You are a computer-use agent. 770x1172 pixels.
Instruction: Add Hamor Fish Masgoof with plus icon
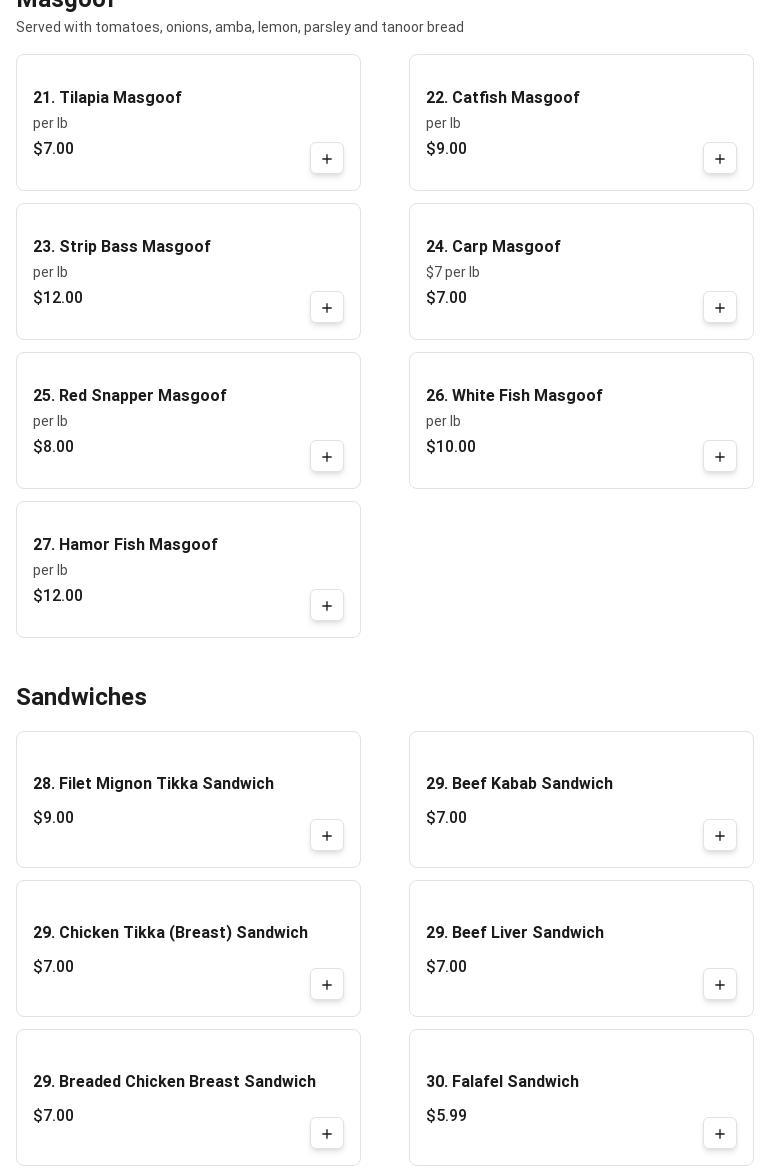tap(327, 606)
